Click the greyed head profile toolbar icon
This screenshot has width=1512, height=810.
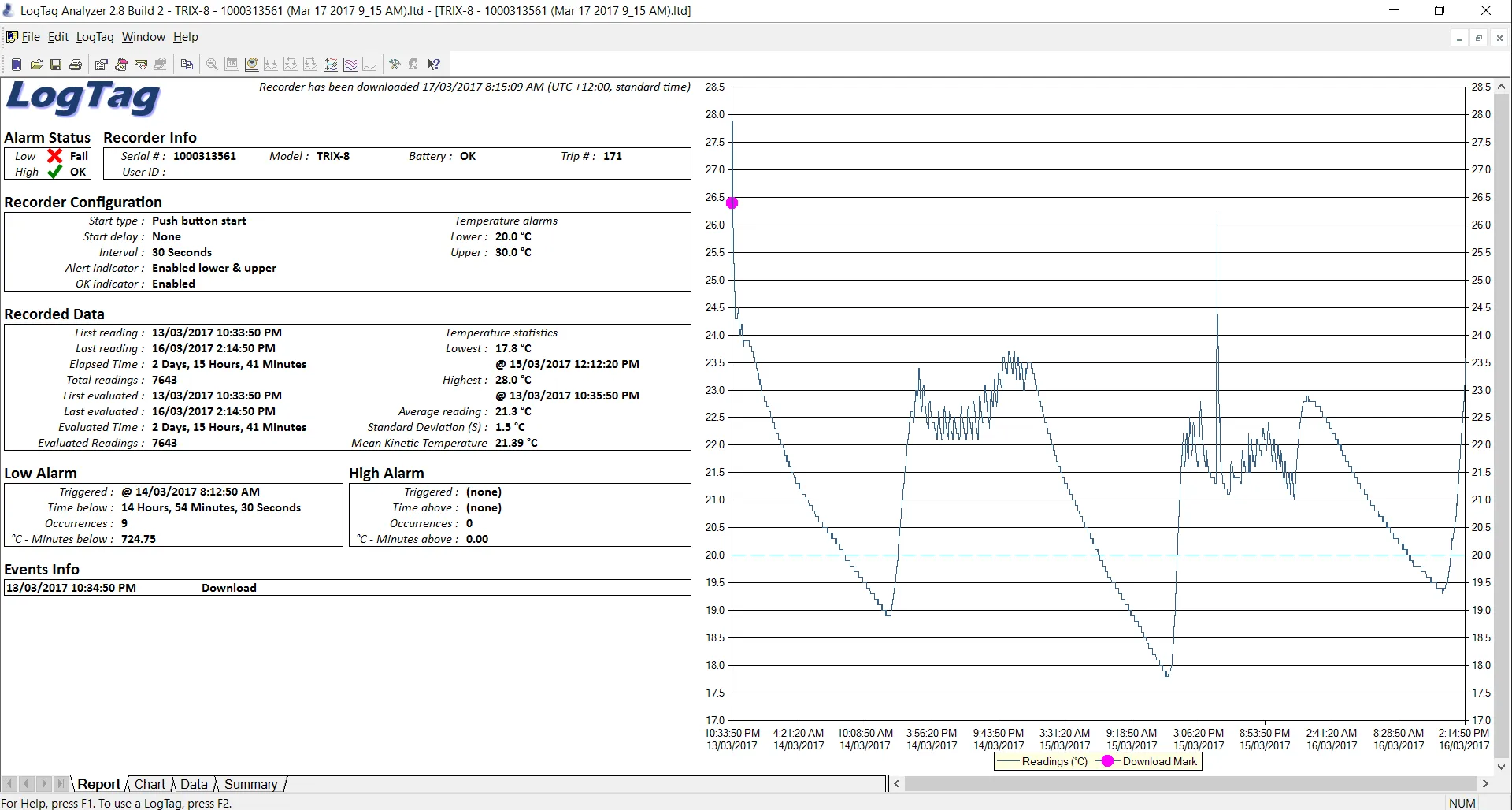tap(414, 65)
